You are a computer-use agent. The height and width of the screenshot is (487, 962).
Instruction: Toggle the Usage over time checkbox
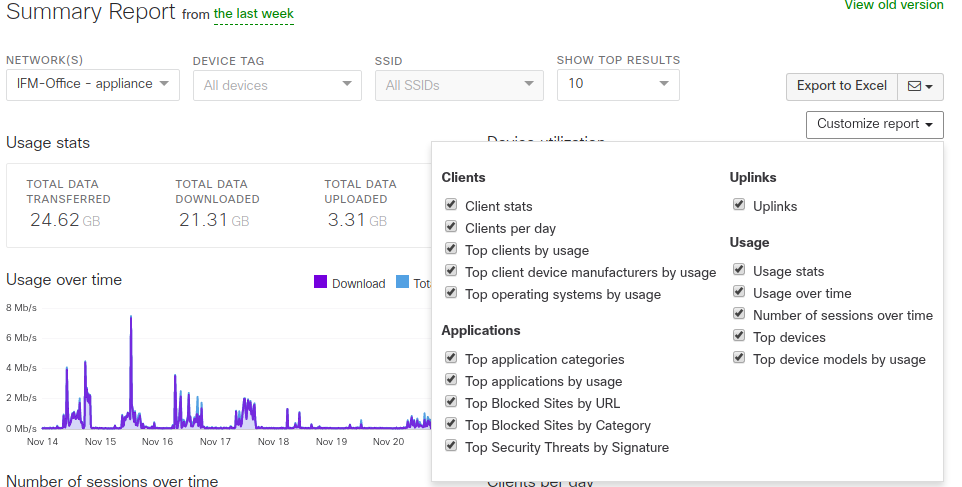pyautogui.click(x=739, y=291)
